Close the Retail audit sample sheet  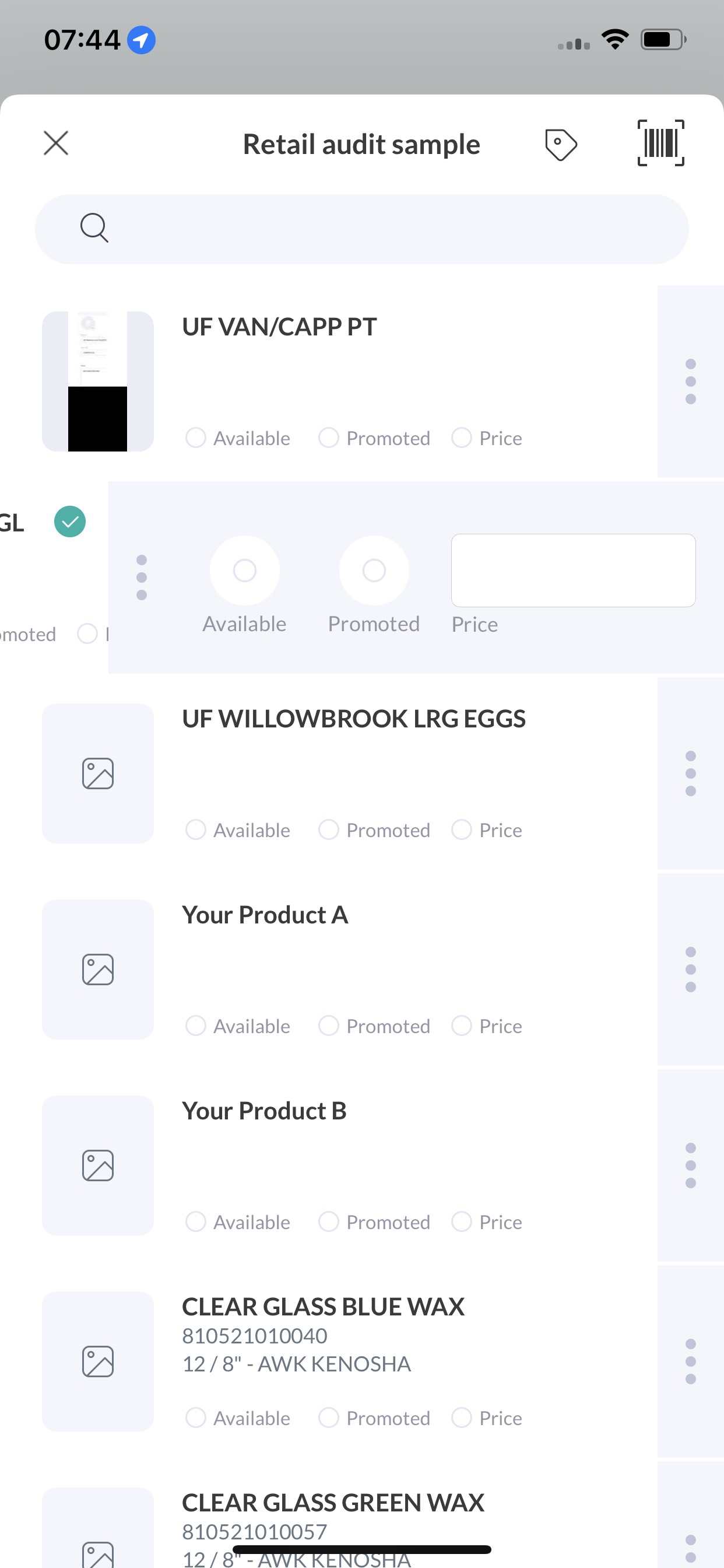[56, 143]
